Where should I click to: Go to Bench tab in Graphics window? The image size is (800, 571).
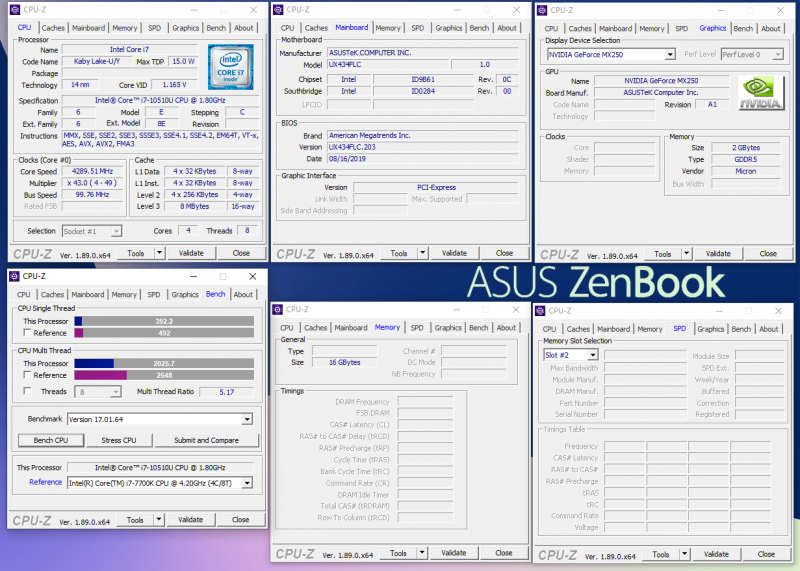coord(743,29)
